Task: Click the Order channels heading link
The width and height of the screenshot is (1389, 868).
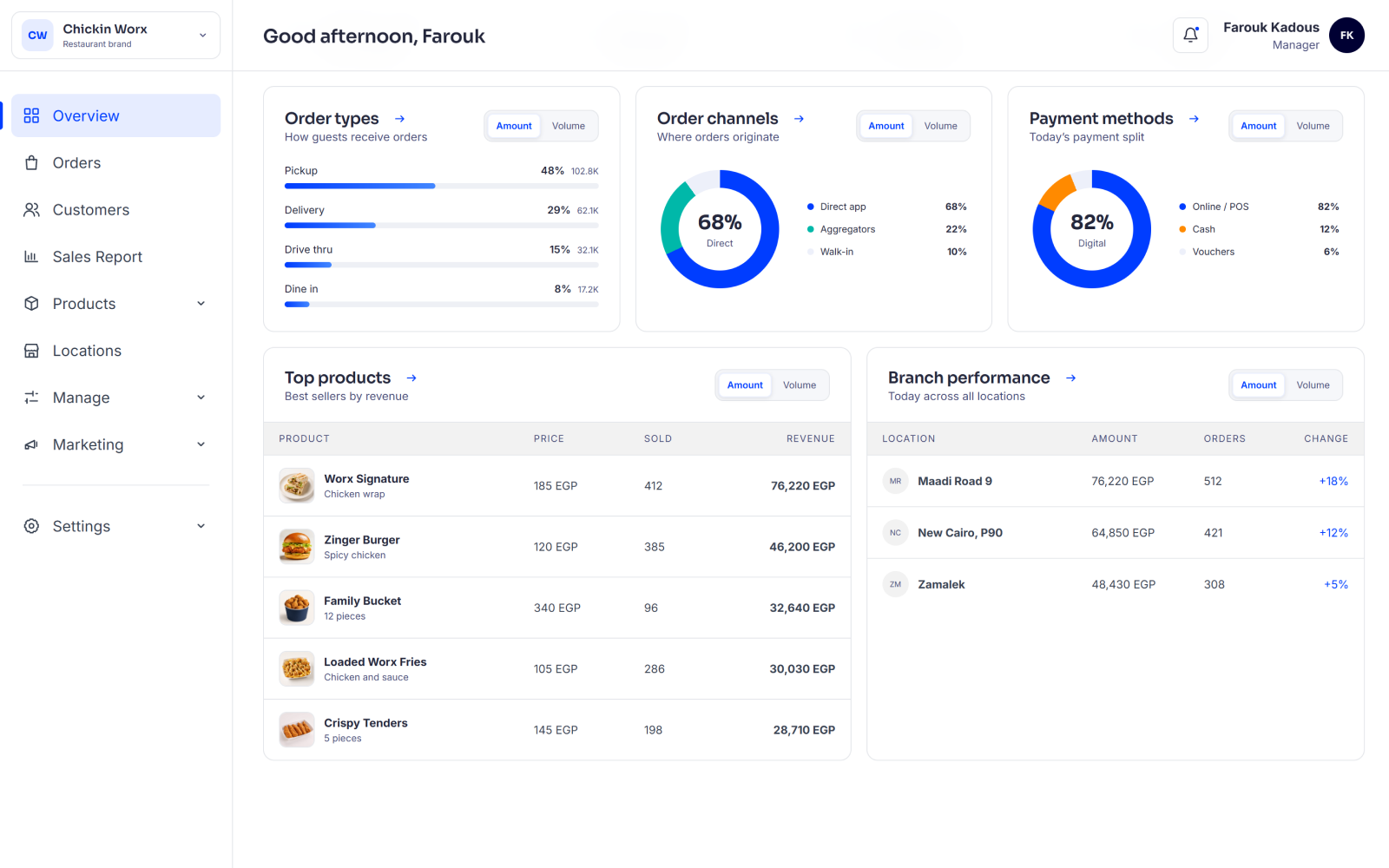Action: pyautogui.click(x=718, y=119)
